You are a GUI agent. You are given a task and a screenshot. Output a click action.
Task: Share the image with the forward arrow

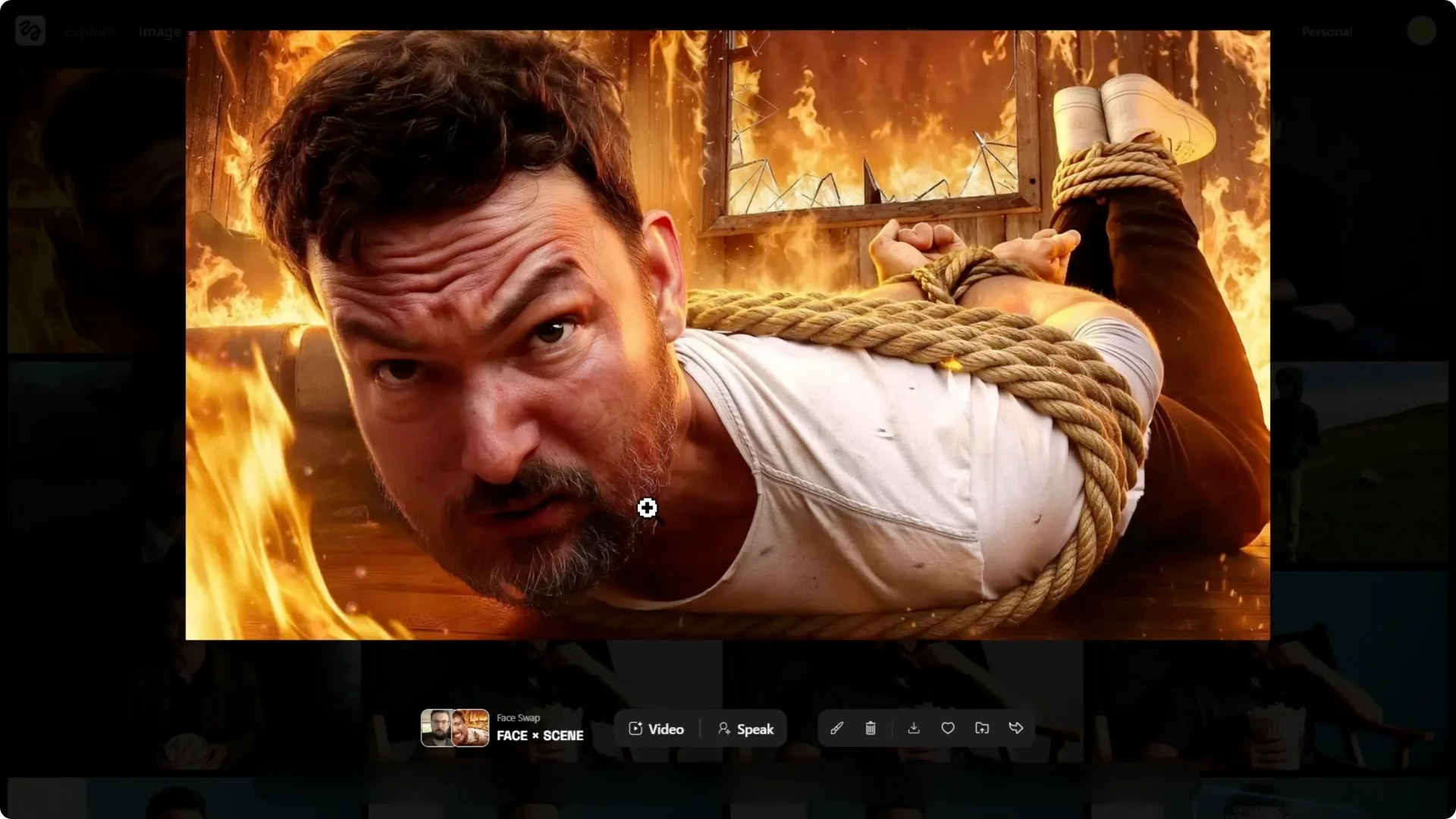(x=1016, y=728)
